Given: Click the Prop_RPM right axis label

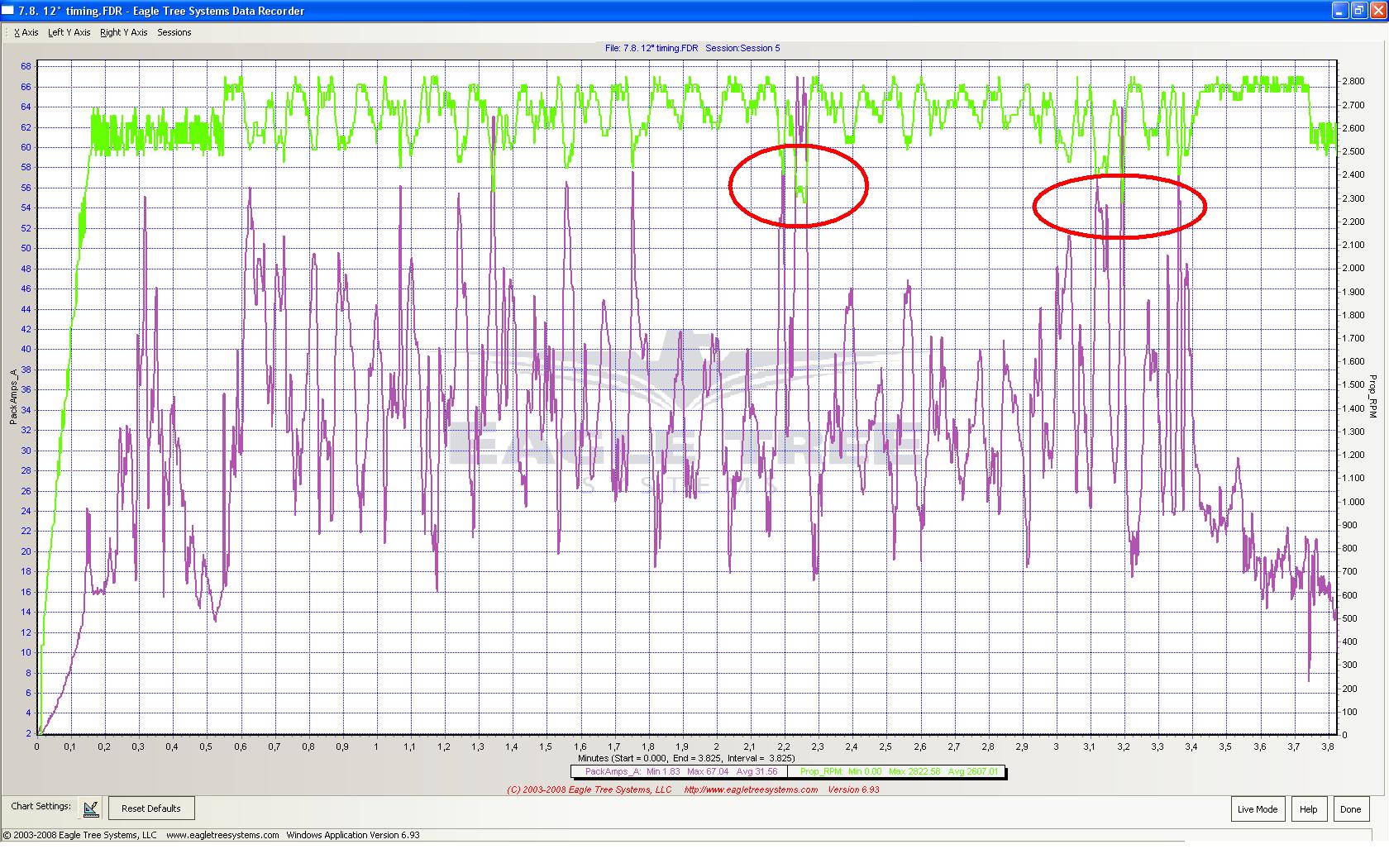Looking at the screenshot, I should [x=1373, y=397].
